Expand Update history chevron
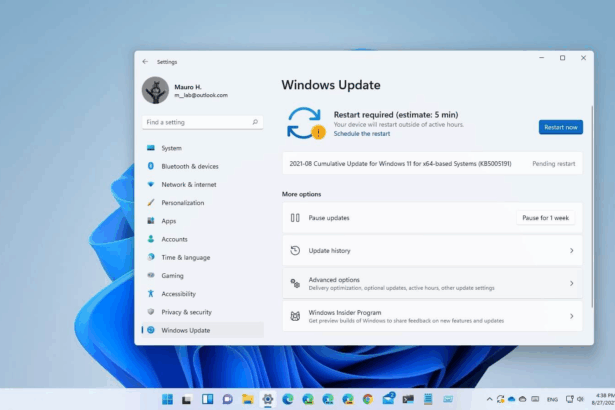615x410 pixels. 571,250
